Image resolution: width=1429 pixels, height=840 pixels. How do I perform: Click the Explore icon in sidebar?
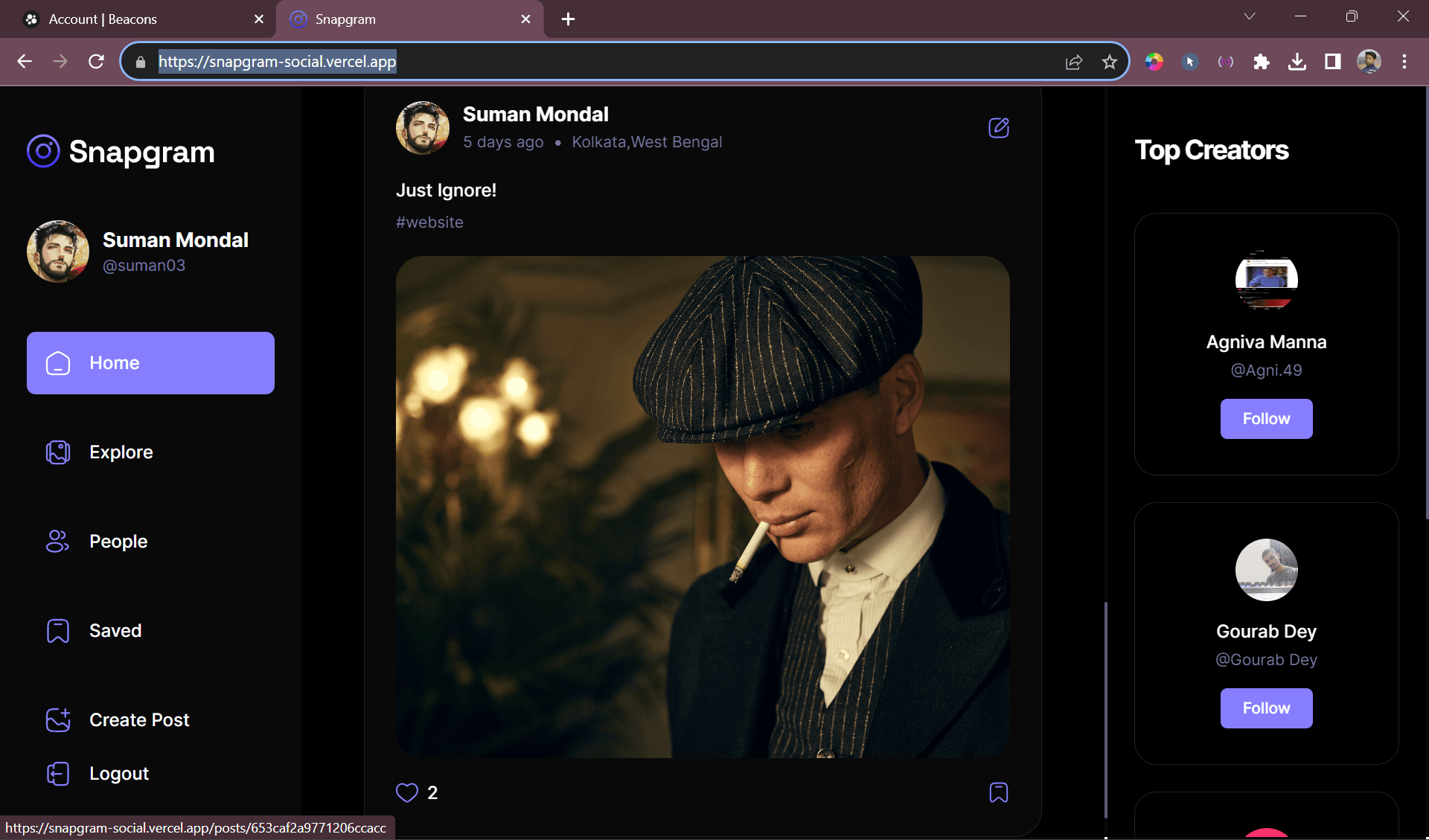58,452
